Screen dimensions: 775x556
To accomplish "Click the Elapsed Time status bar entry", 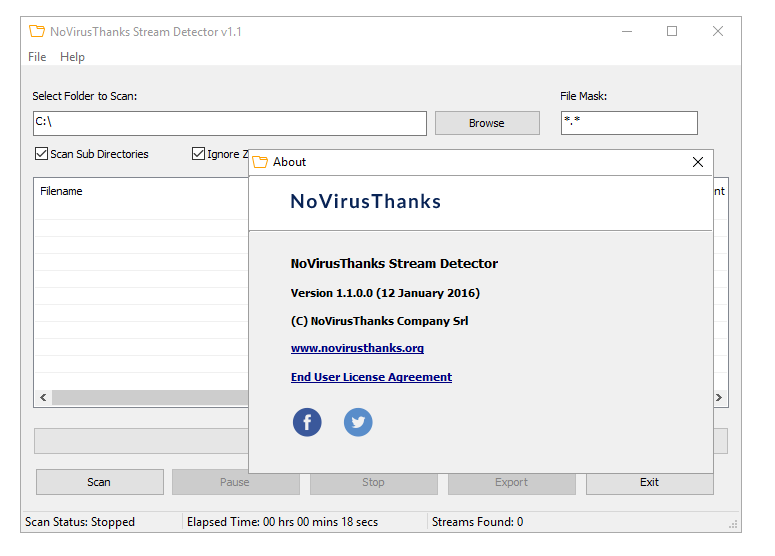I will point(282,522).
